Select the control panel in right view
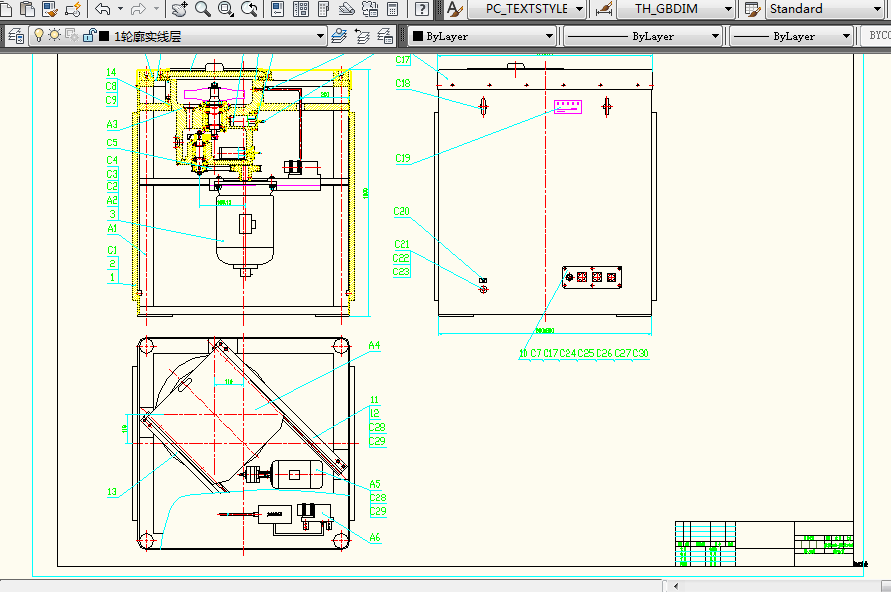Viewport: 891px width, 592px height. [x=592, y=277]
